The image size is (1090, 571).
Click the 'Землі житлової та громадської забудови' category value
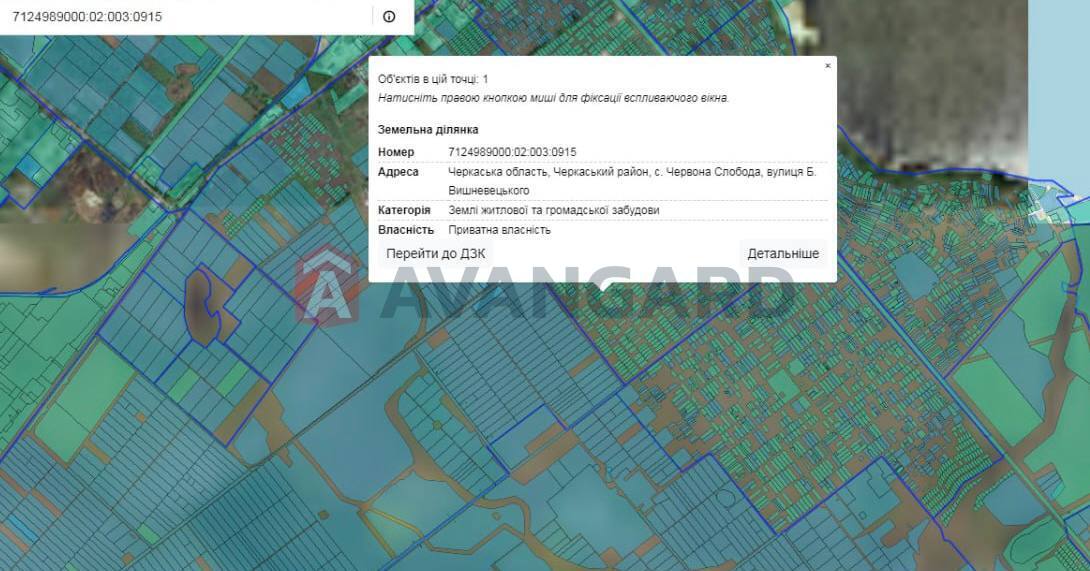point(553,210)
